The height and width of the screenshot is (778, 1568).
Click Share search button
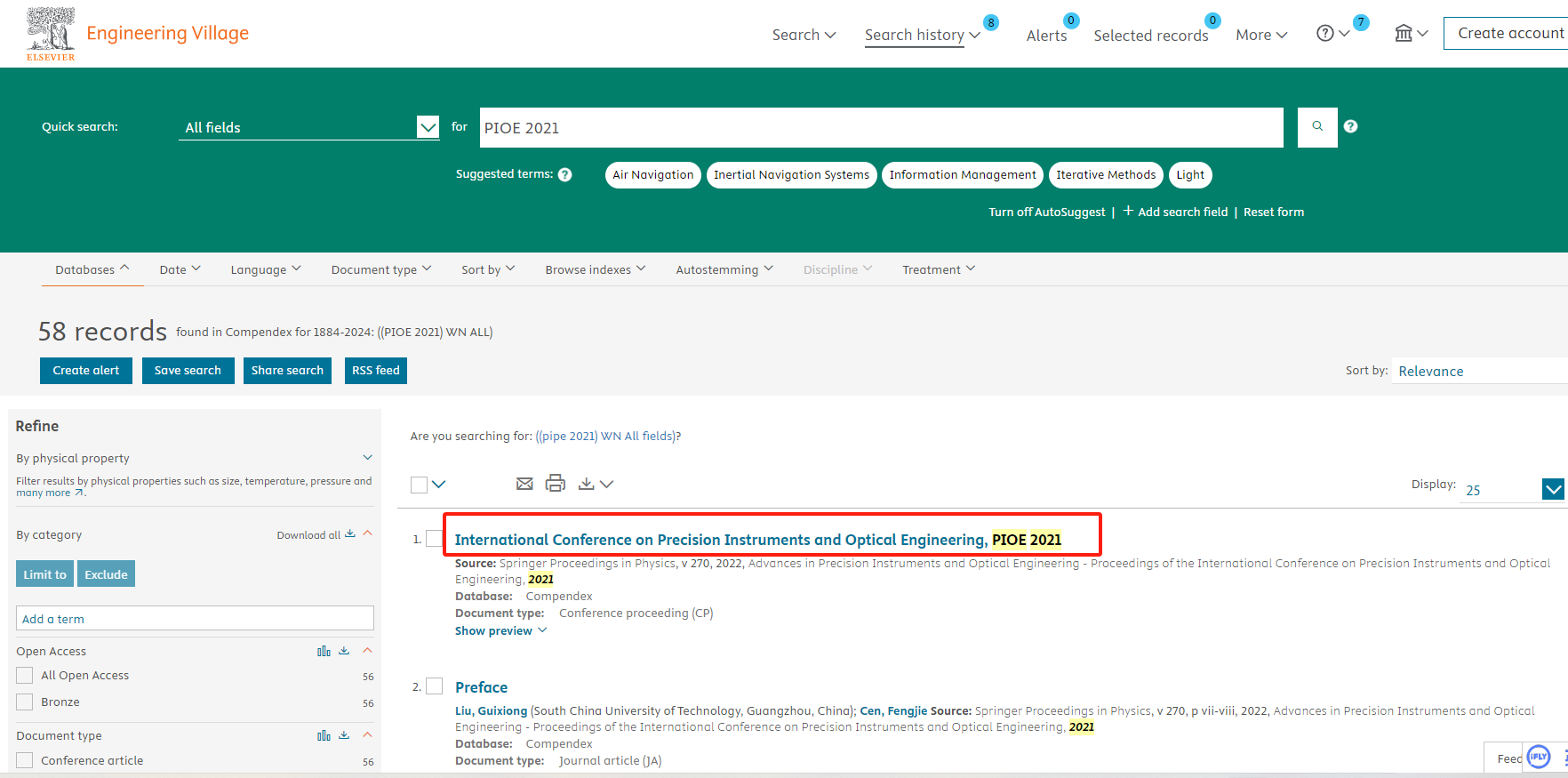pos(287,371)
